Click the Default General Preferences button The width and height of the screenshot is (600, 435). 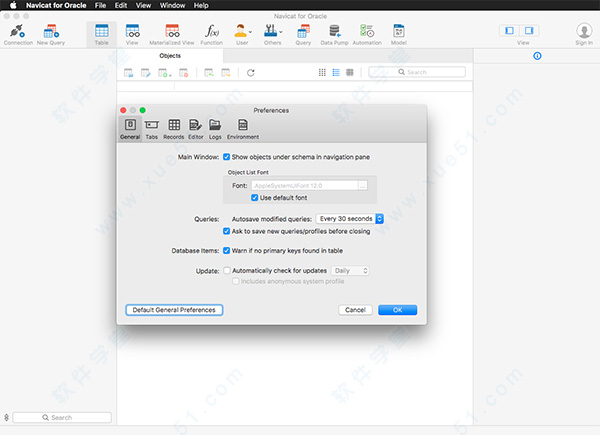(174, 310)
